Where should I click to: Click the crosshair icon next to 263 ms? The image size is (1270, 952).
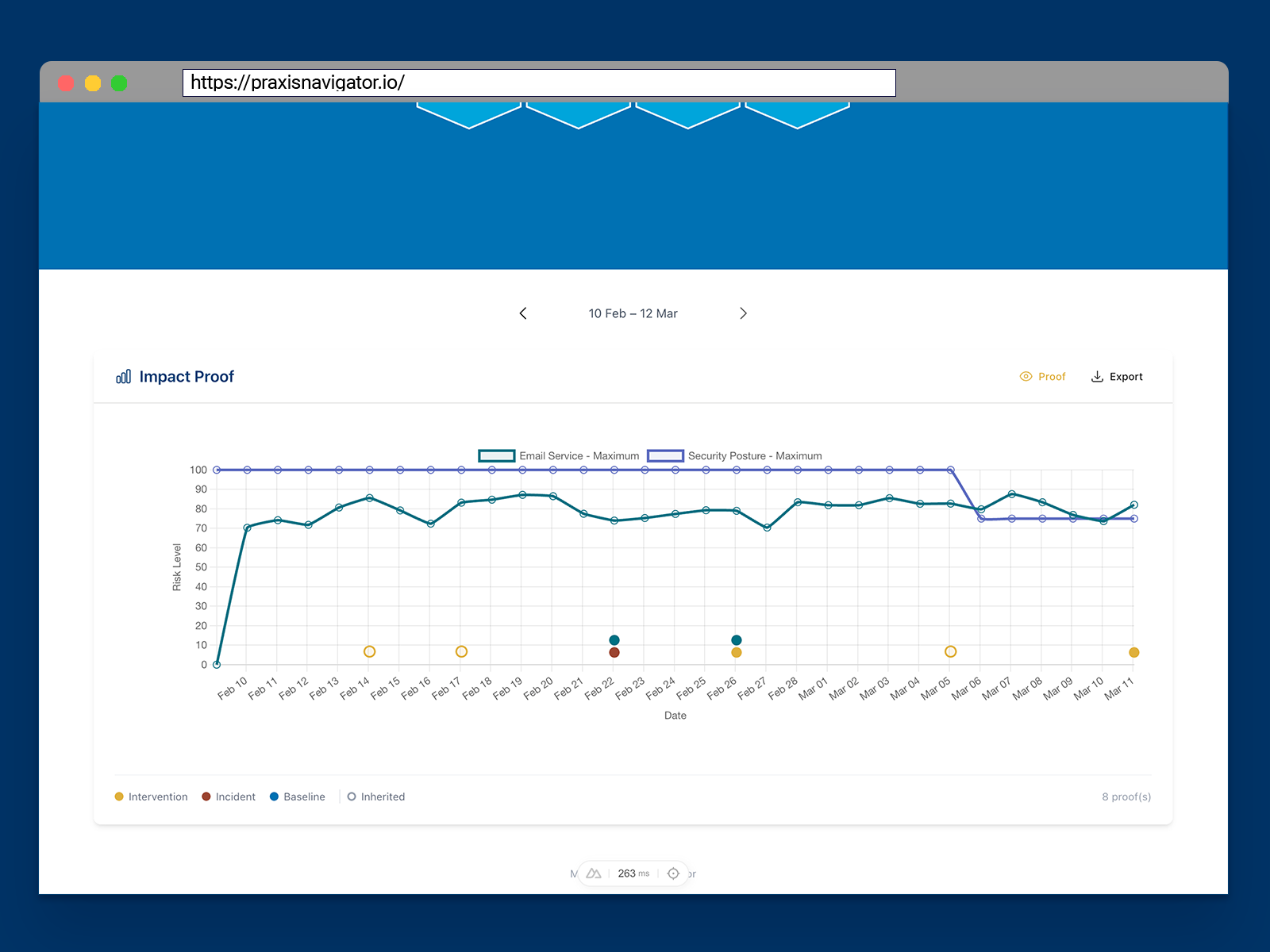[x=673, y=873]
